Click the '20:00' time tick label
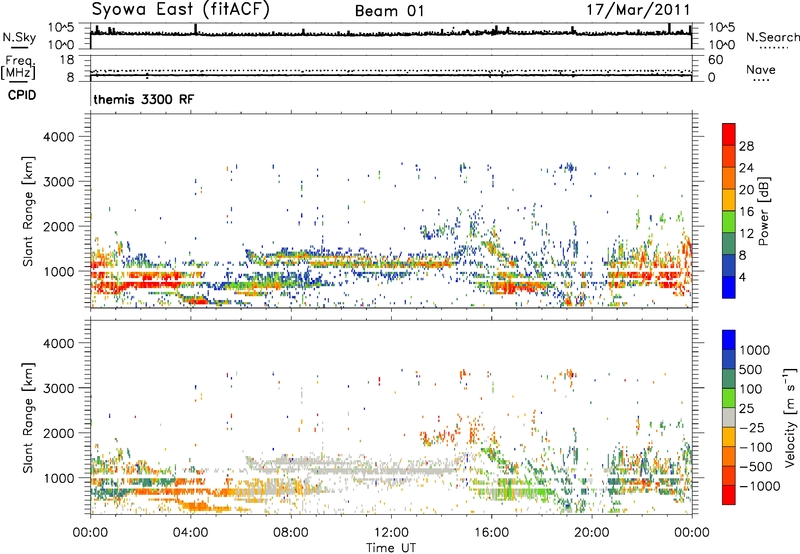Viewport: 800px width, 554px height. [x=591, y=533]
